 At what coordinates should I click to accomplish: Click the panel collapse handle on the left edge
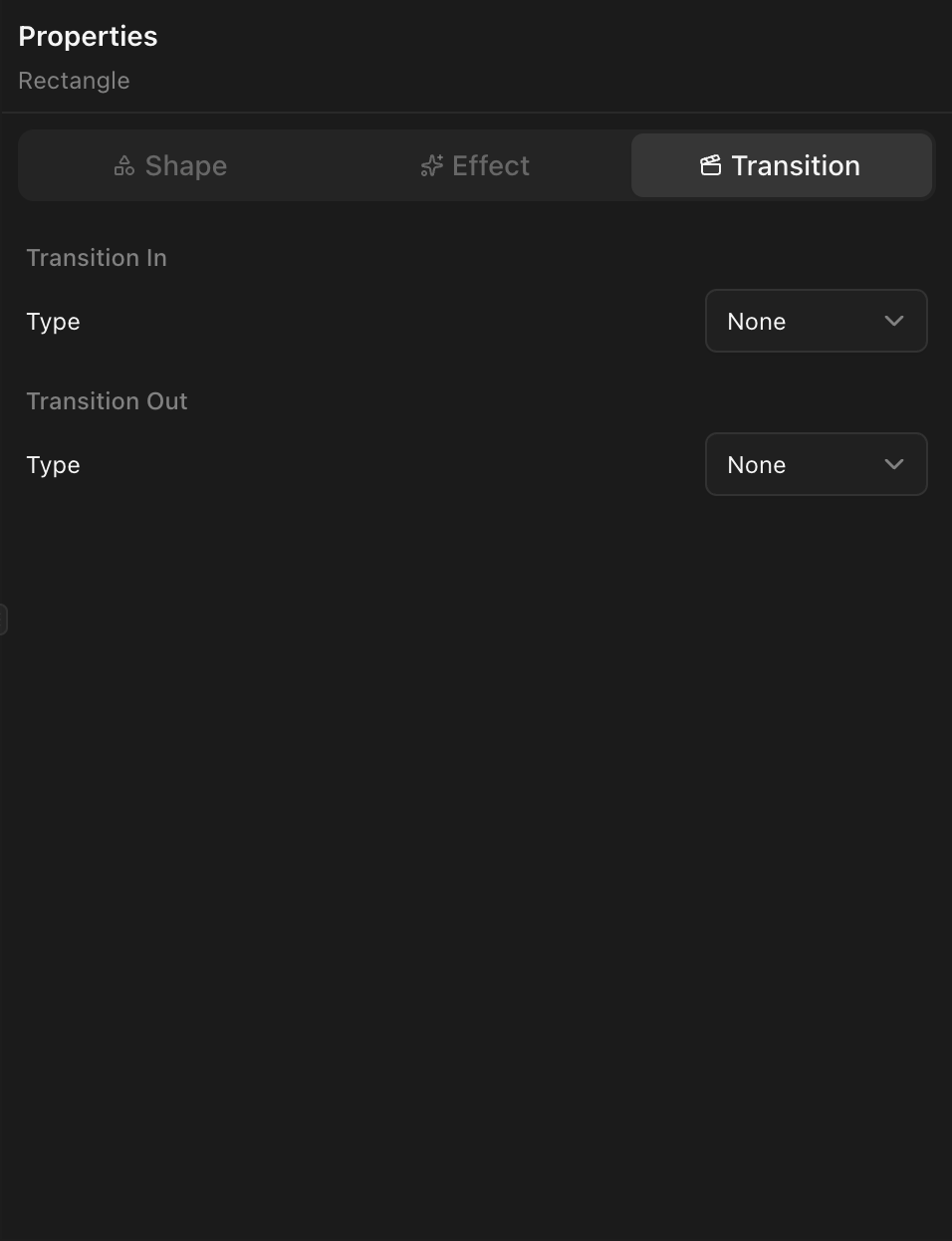[4, 618]
